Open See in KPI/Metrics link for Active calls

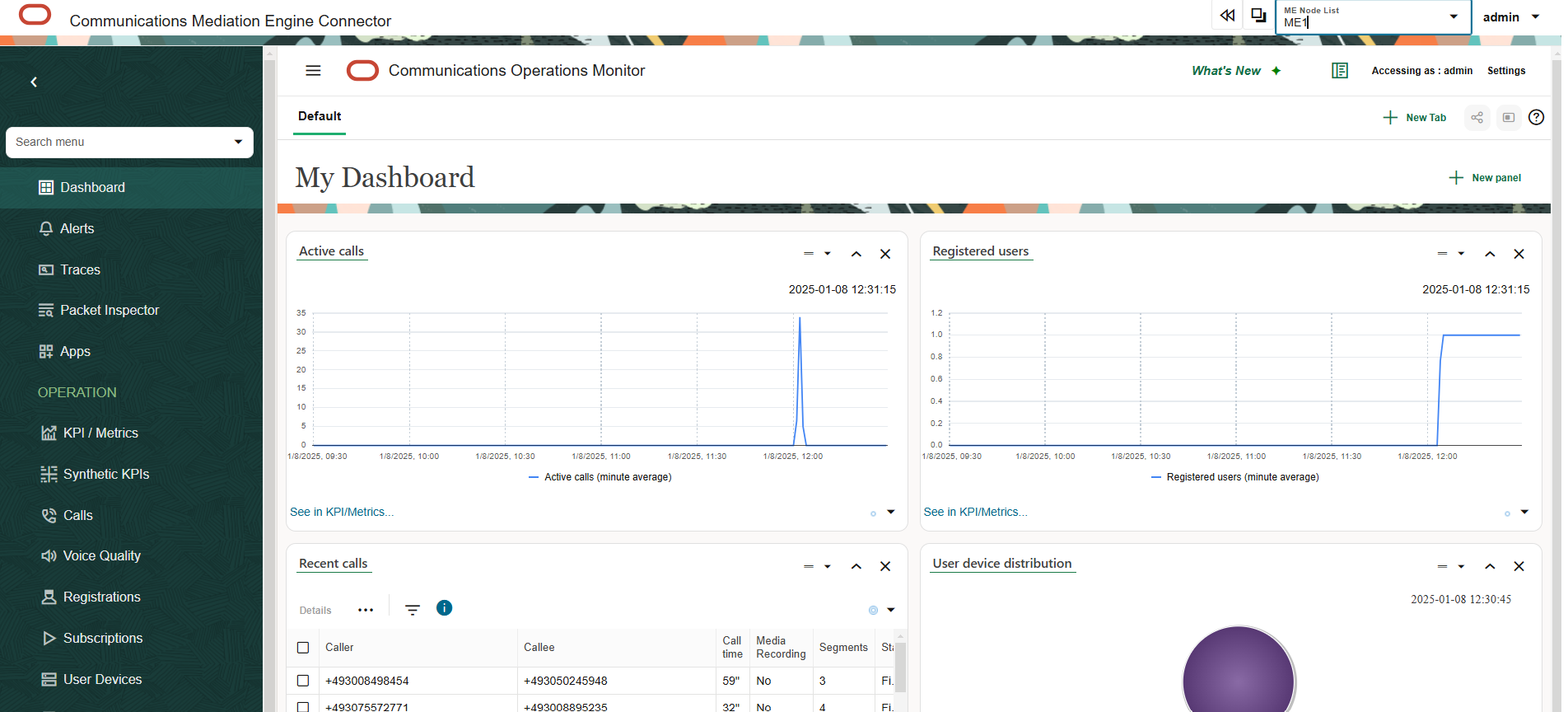tap(342, 512)
